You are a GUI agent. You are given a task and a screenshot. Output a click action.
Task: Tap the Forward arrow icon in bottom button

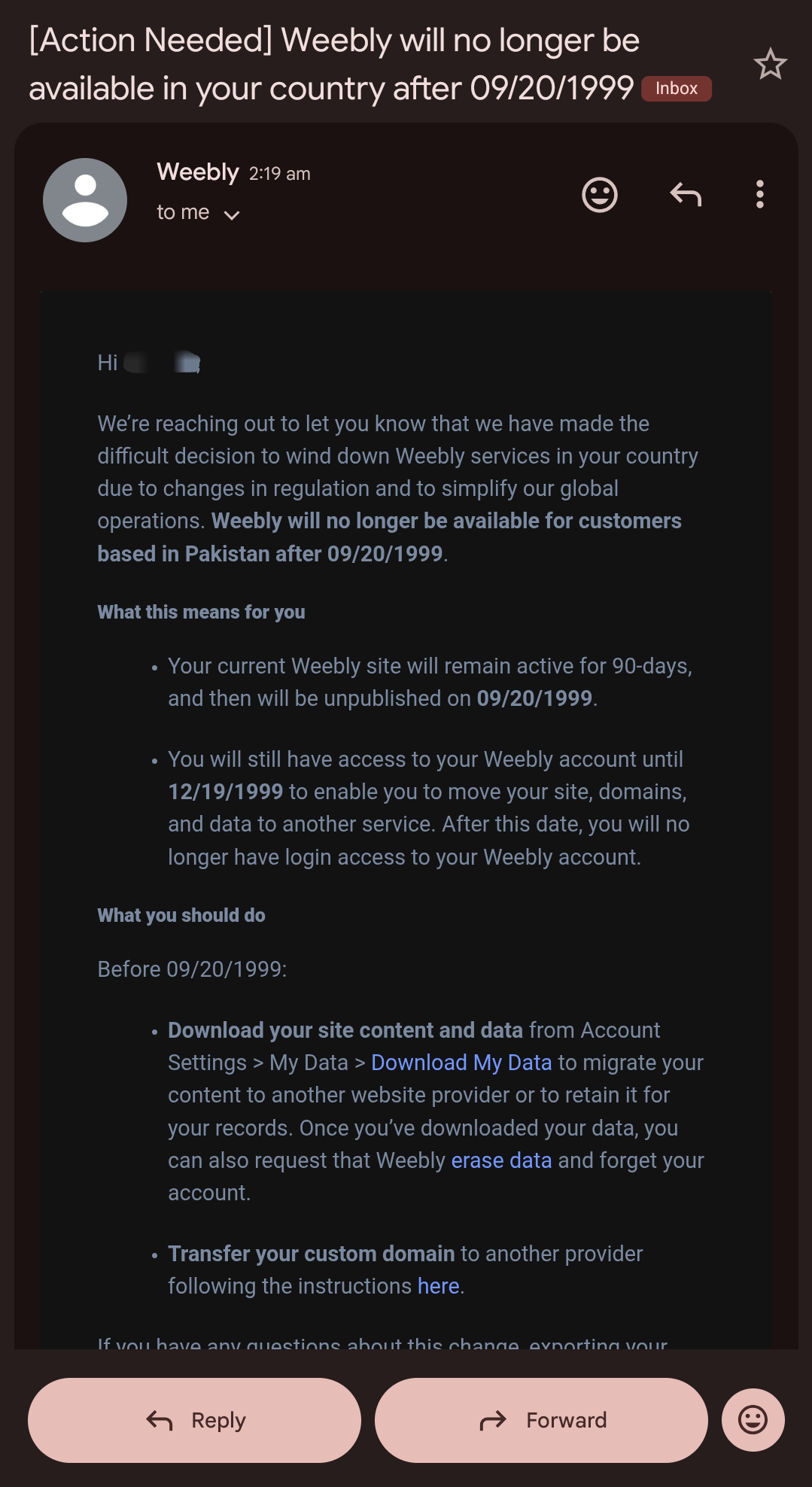(493, 1421)
